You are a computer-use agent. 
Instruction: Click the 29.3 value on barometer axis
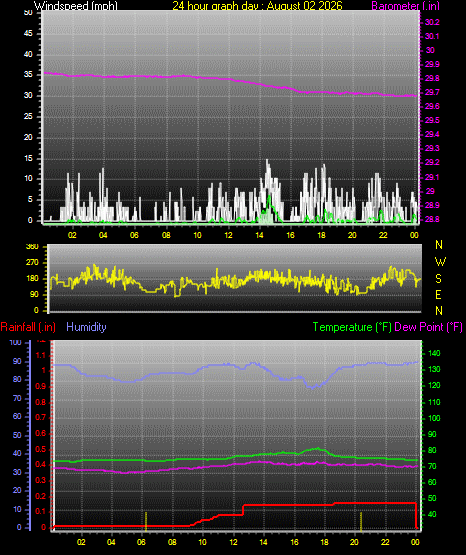point(432,148)
